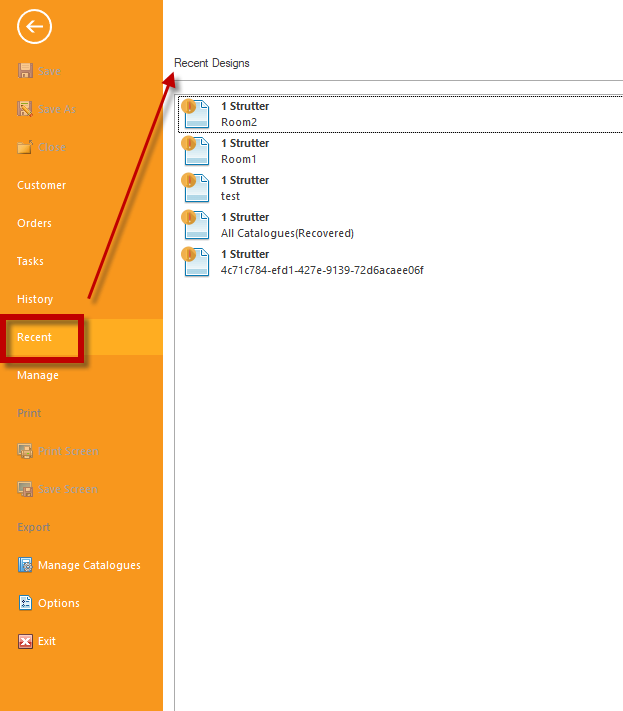Click the test design file icon
Image resolution: width=623 pixels, height=711 pixels.
click(196, 188)
